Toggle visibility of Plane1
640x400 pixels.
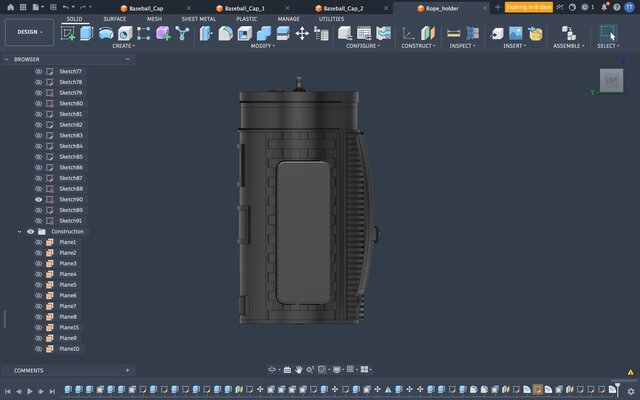point(38,242)
